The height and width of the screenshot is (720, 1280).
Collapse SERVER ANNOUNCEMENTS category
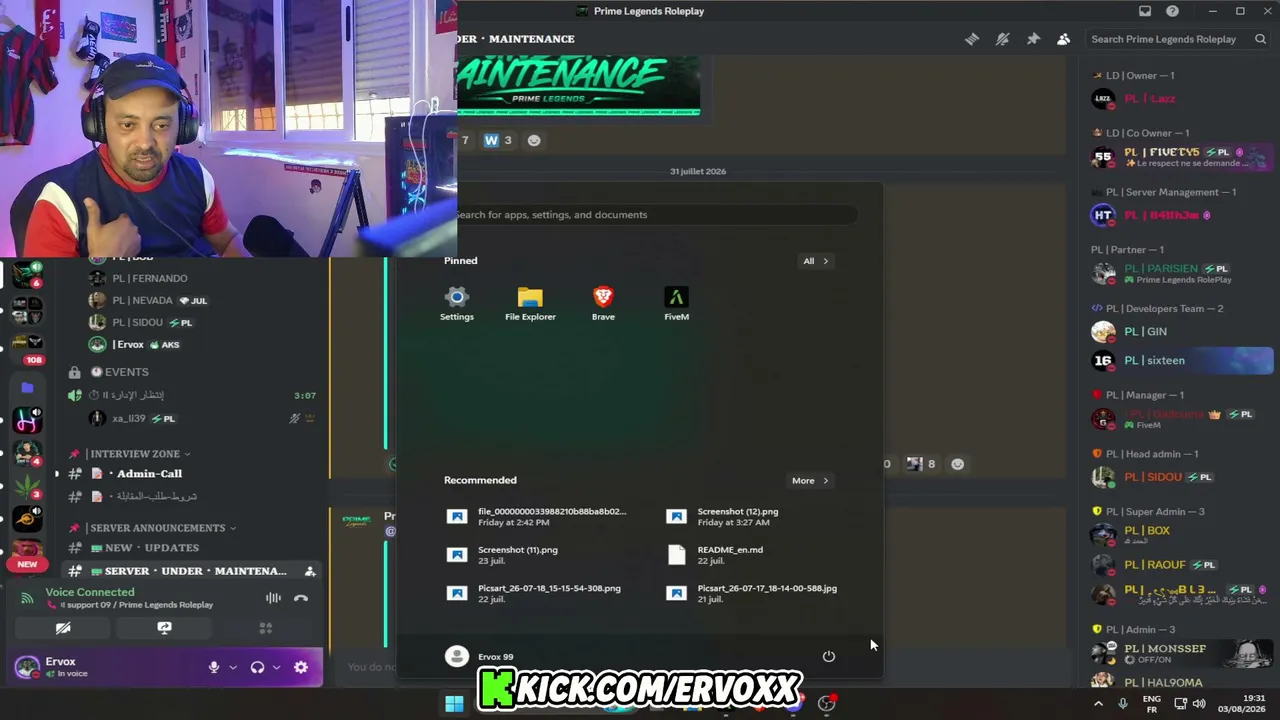pos(157,528)
